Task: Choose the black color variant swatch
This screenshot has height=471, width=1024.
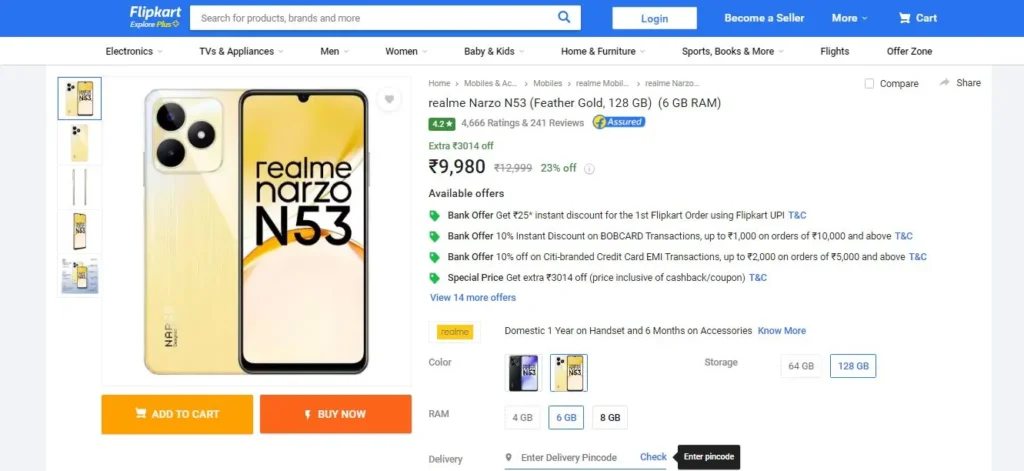Action: (x=523, y=373)
